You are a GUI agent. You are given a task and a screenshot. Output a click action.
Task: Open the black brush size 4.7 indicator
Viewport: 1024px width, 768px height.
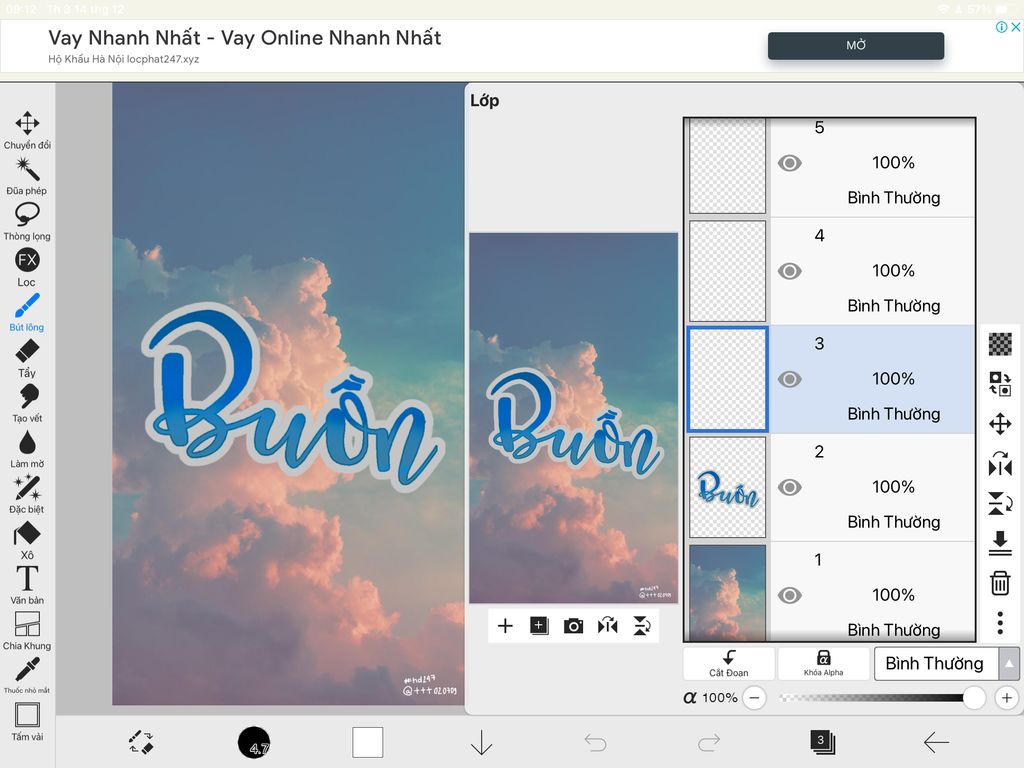[254, 743]
